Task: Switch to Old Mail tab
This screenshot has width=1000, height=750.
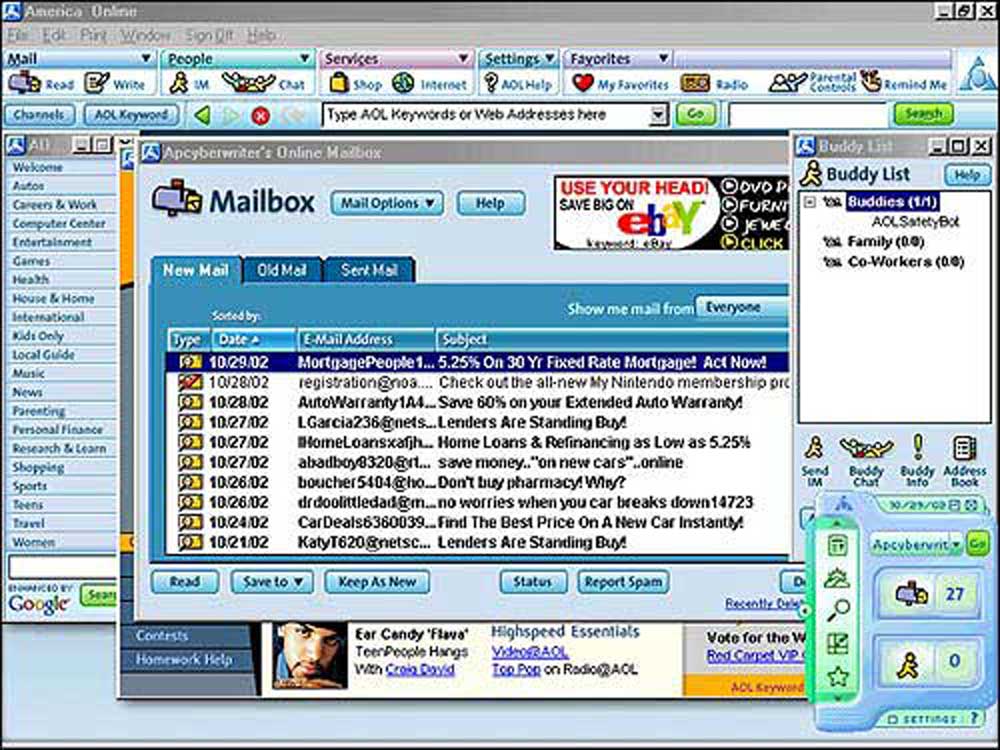Action: pyautogui.click(x=282, y=270)
